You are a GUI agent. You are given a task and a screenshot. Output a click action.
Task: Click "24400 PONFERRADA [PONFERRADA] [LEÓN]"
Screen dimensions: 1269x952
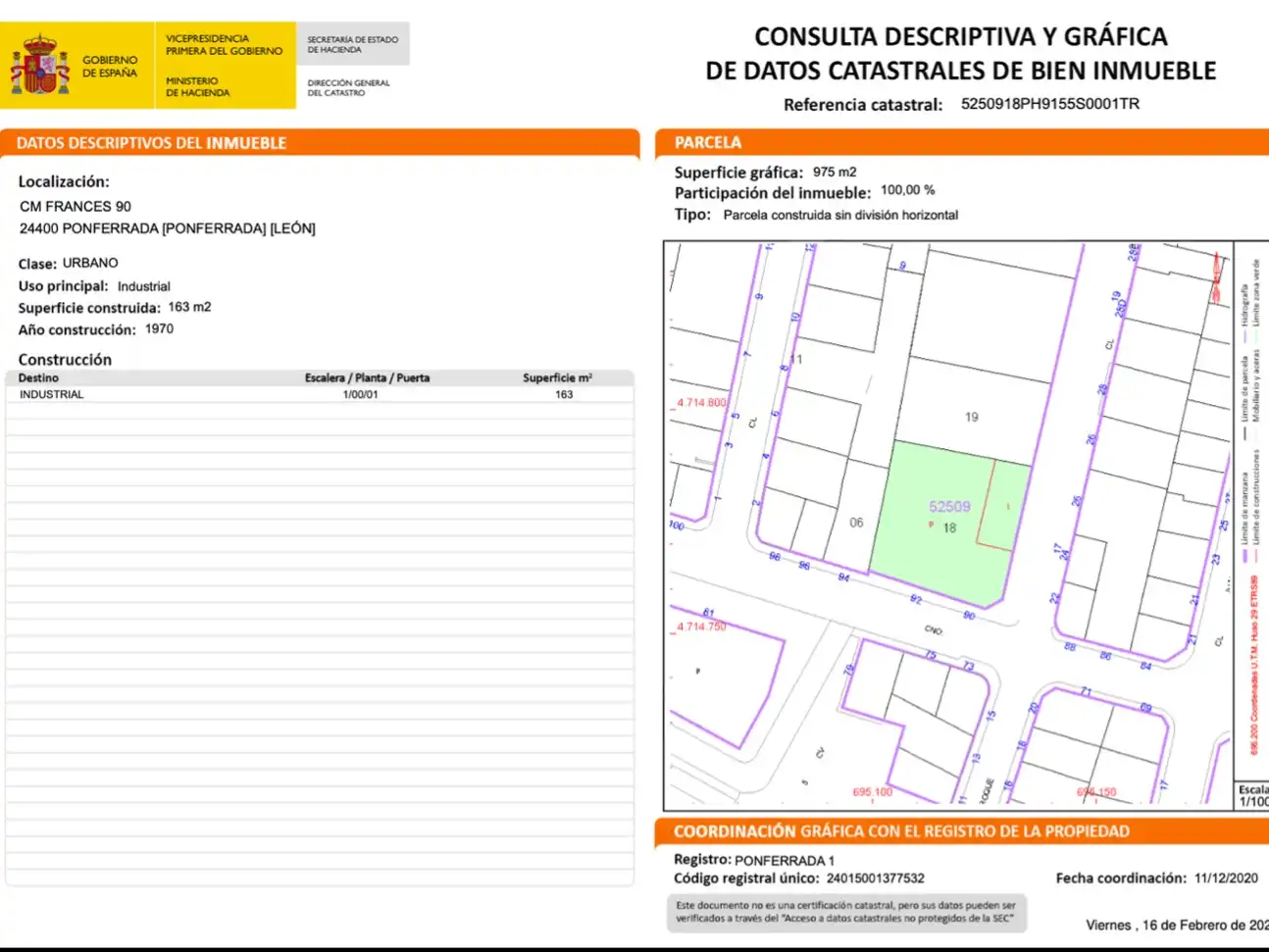point(168,228)
